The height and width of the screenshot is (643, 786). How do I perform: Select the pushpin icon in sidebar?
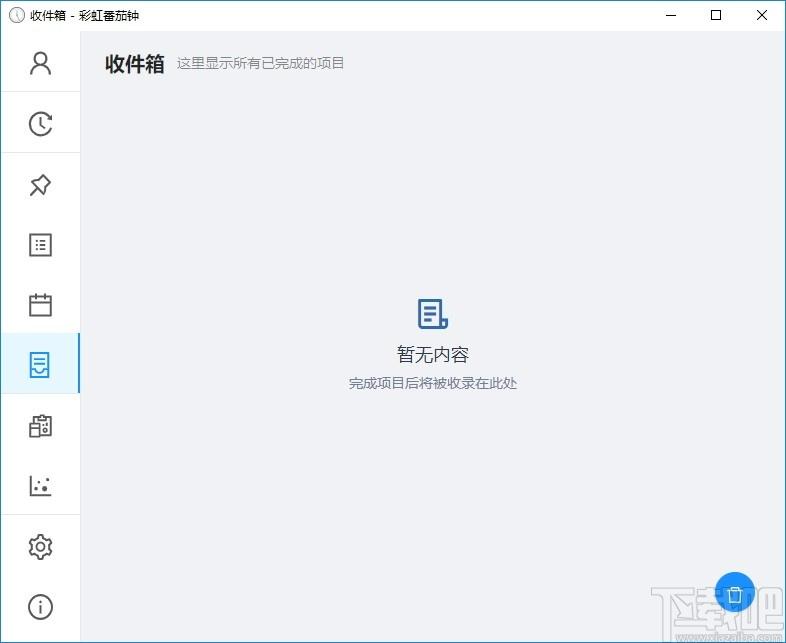40,185
